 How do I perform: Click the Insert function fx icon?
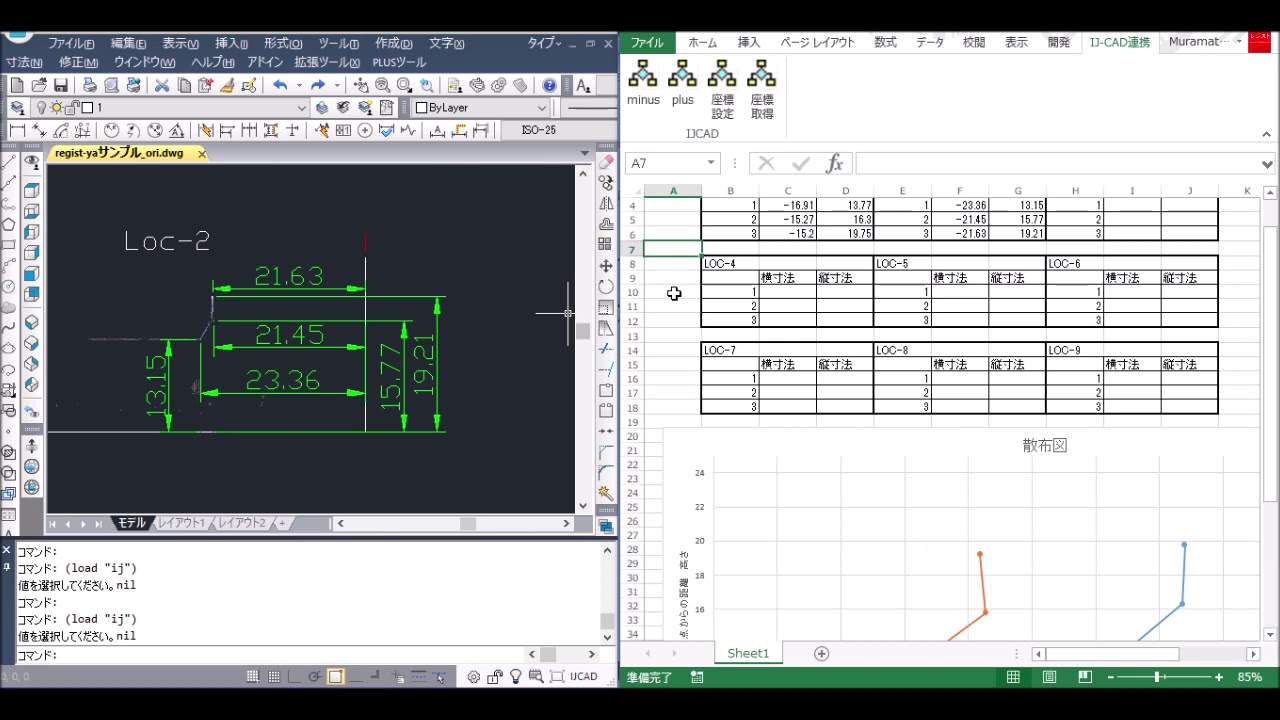tap(835, 163)
